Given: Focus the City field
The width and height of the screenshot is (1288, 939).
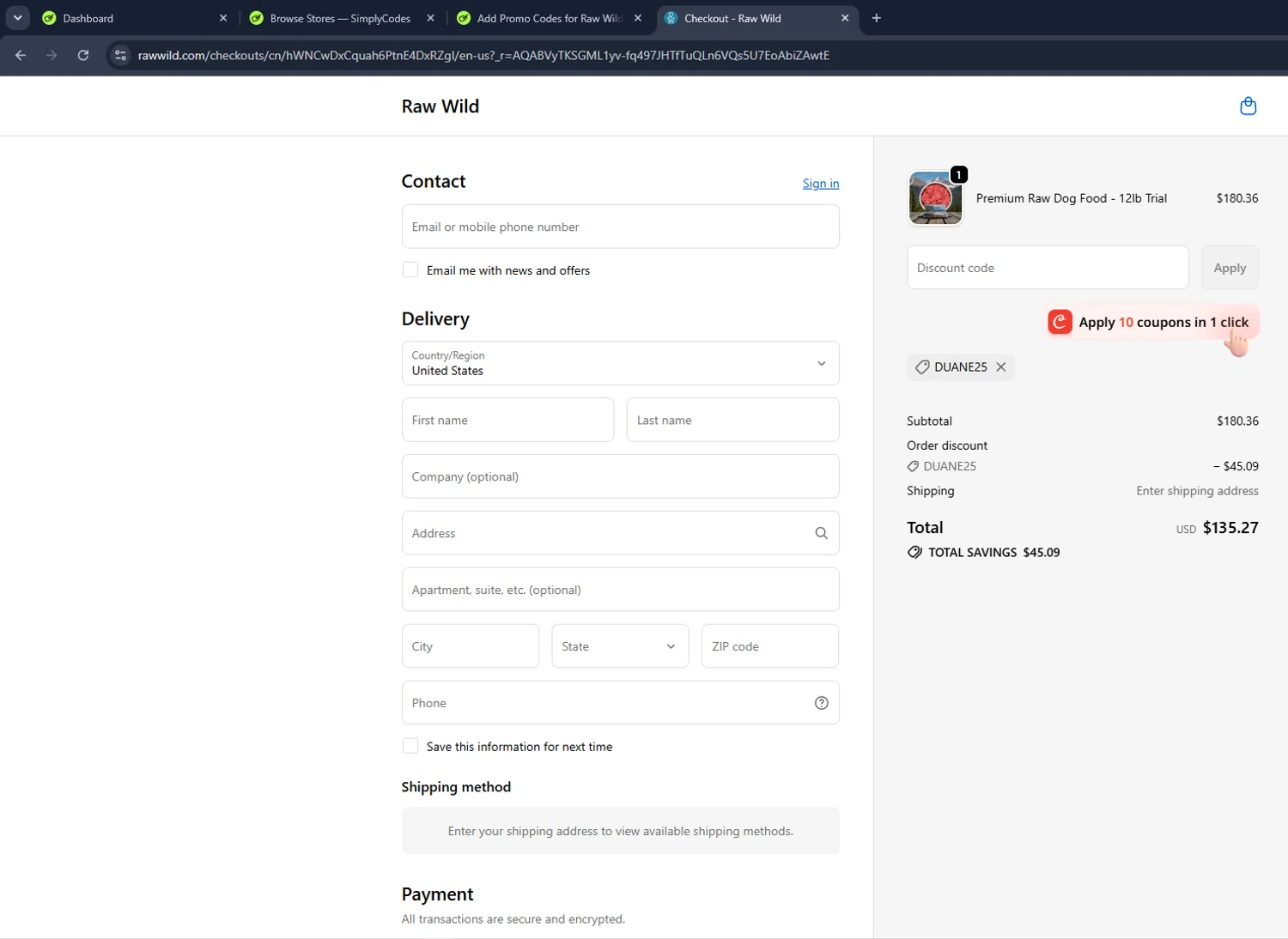Looking at the screenshot, I should coord(470,646).
